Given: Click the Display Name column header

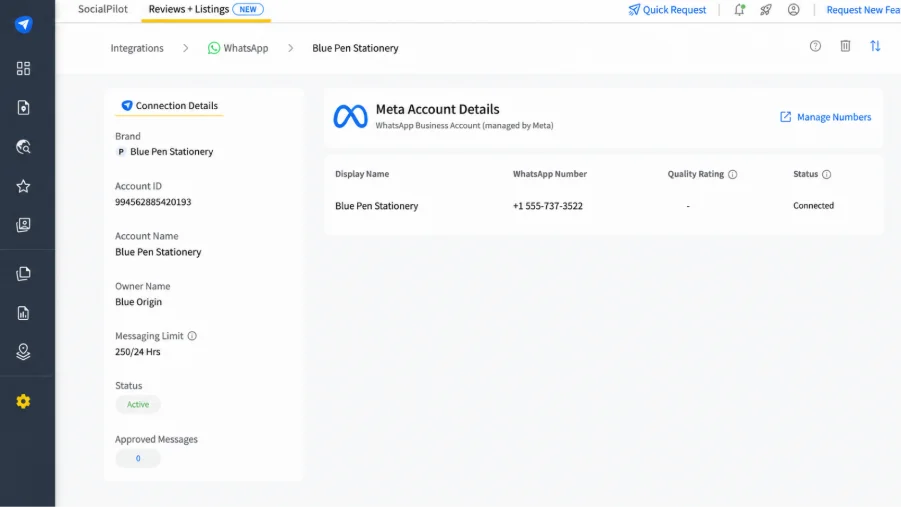Looking at the screenshot, I should [x=362, y=174].
